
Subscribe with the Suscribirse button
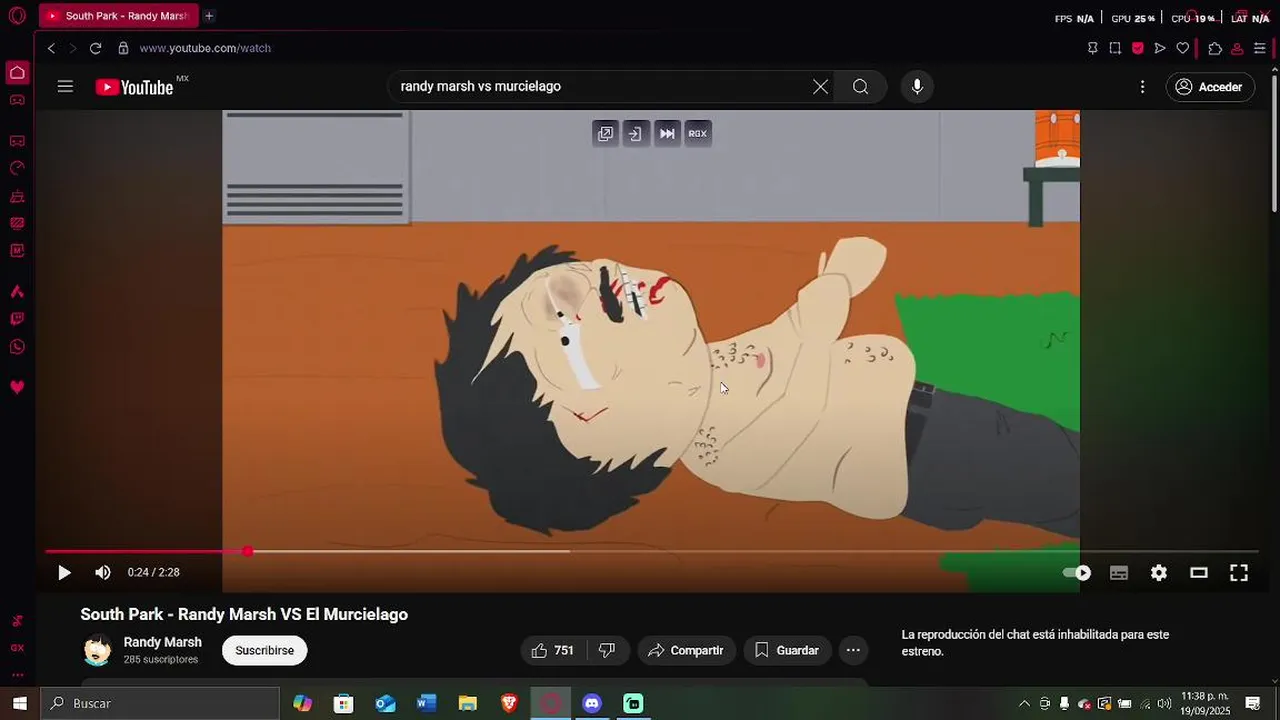(x=265, y=651)
